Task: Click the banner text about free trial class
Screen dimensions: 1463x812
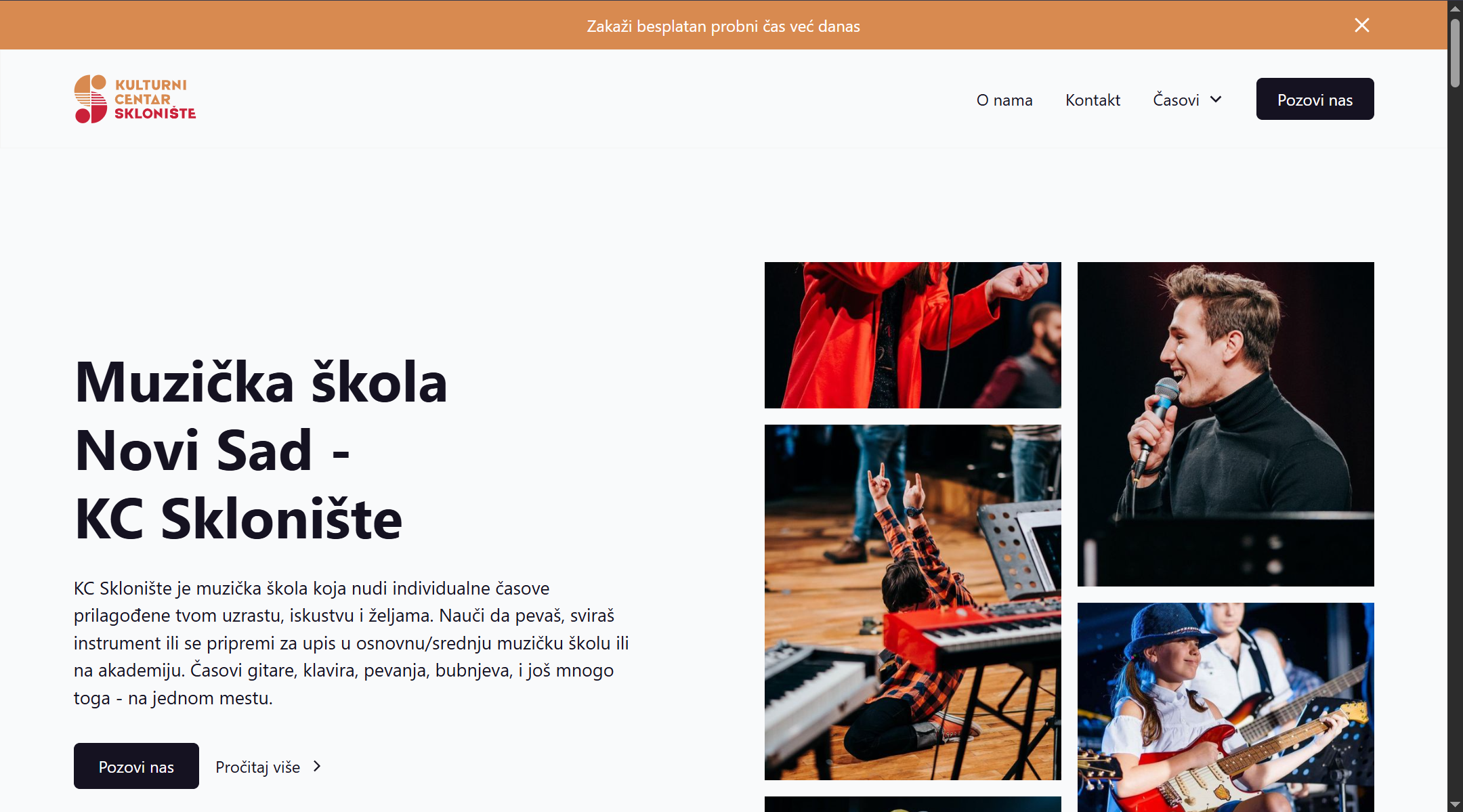Action: 723,26
